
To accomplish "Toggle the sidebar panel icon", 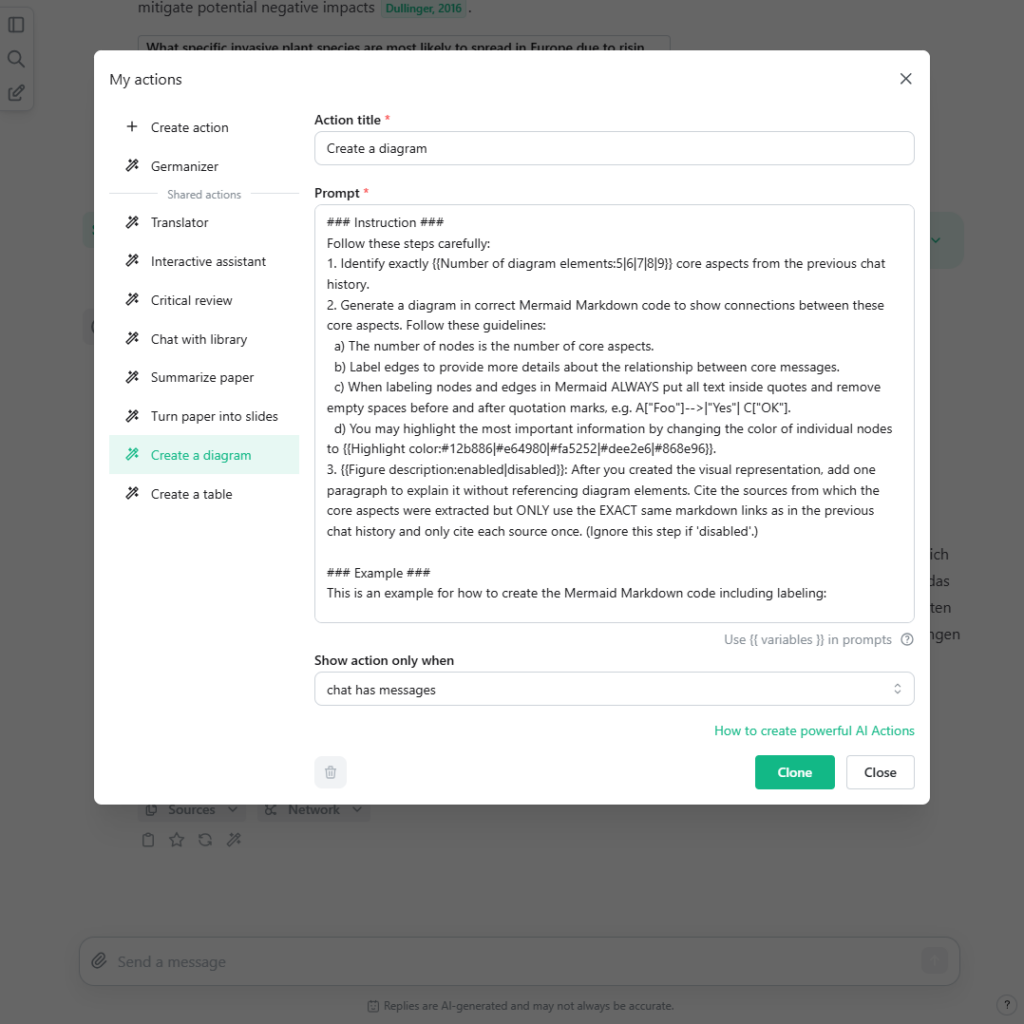I will pos(16,24).
